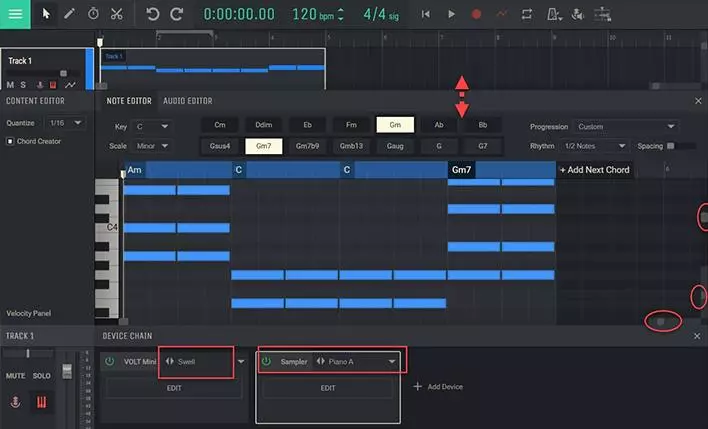The width and height of the screenshot is (708, 429).
Task: Show Track 1 automation curve
Action: click(70, 85)
